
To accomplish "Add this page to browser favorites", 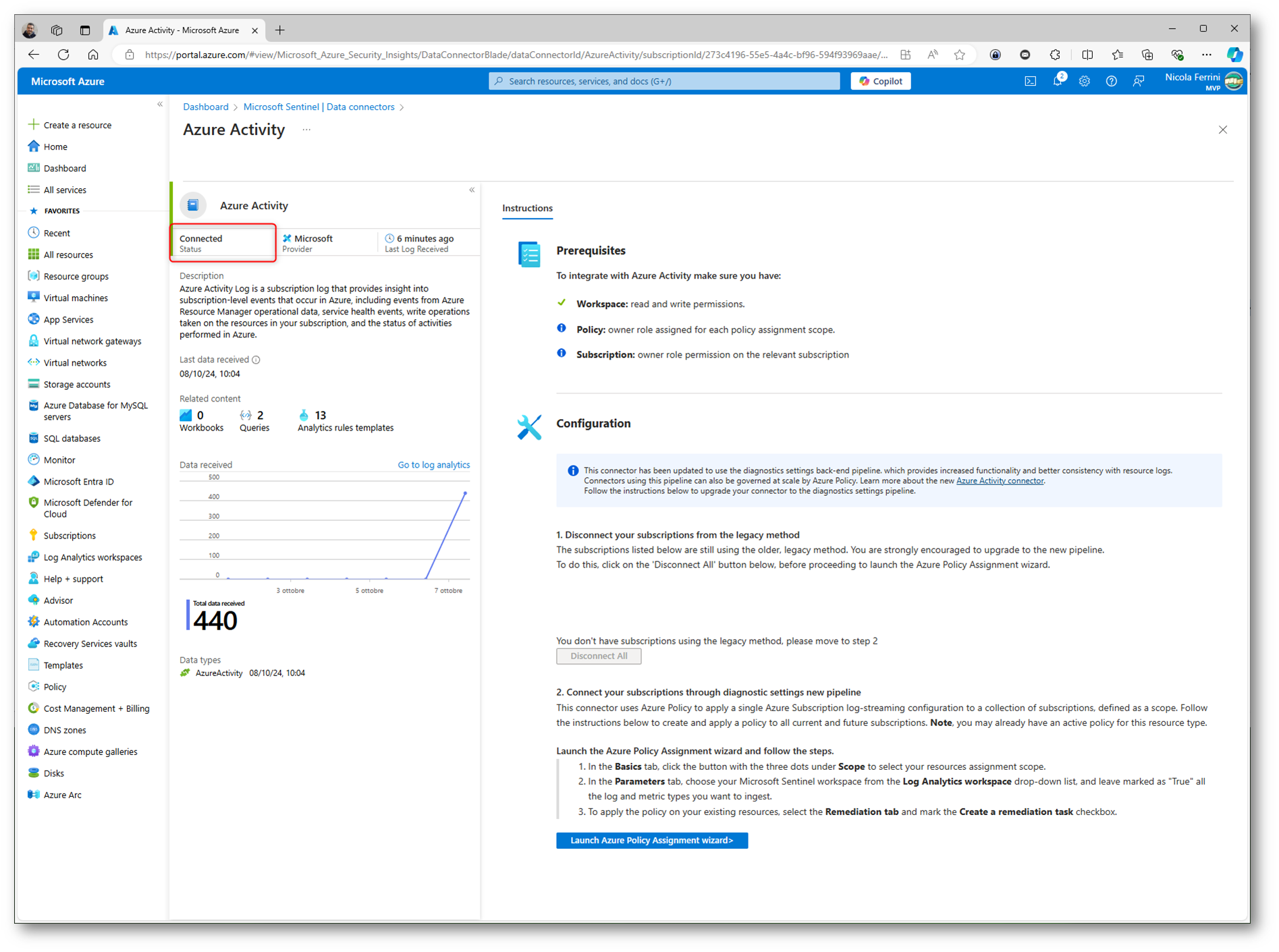I will [x=959, y=55].
